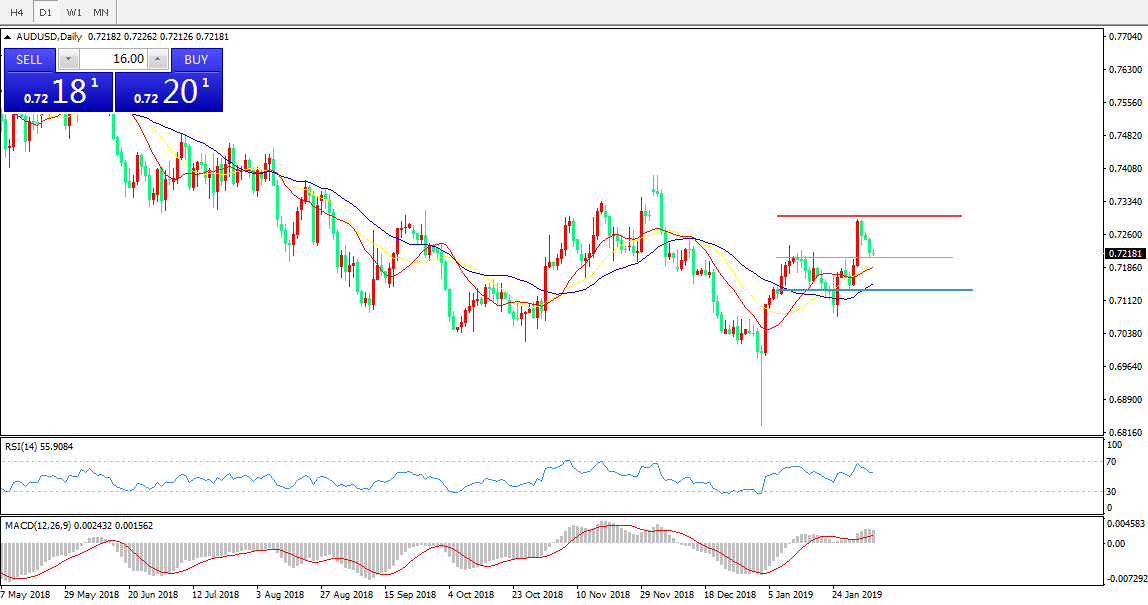
Task: Click the 24 Jan 2019 date marker
Action: (x=857, y=595)
